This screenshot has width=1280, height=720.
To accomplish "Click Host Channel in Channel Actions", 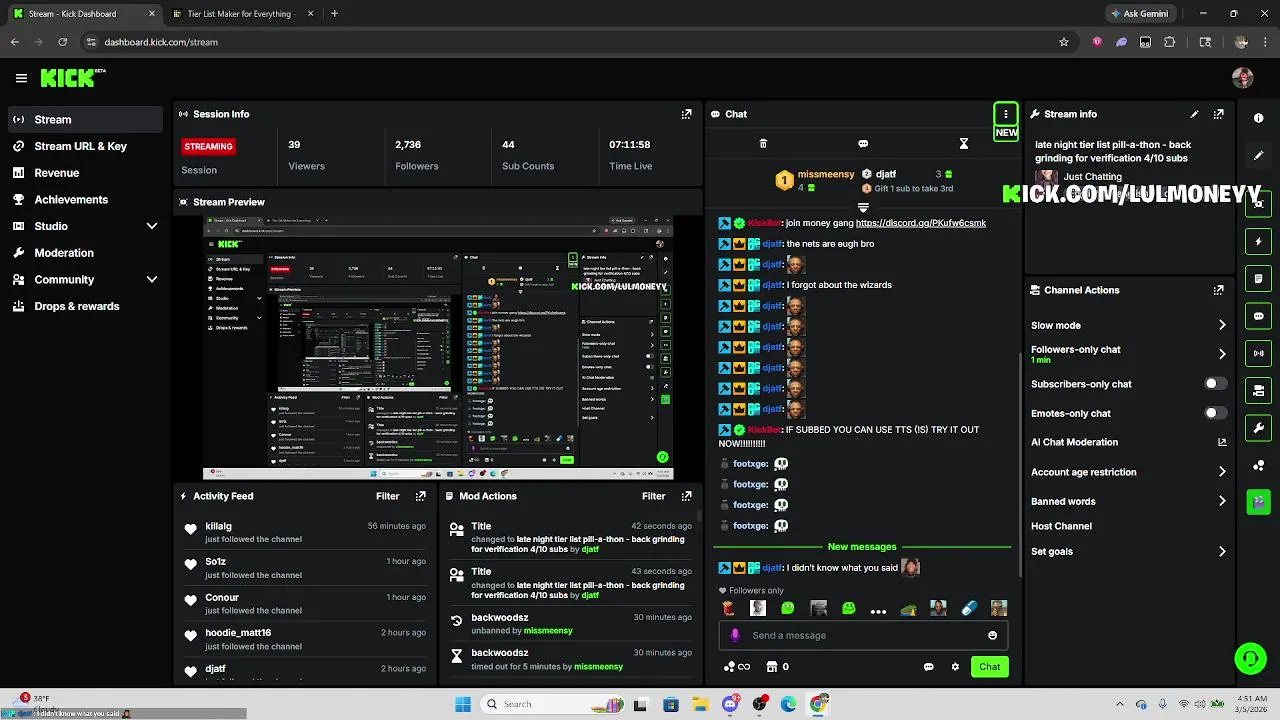I will pos(1061,526).
